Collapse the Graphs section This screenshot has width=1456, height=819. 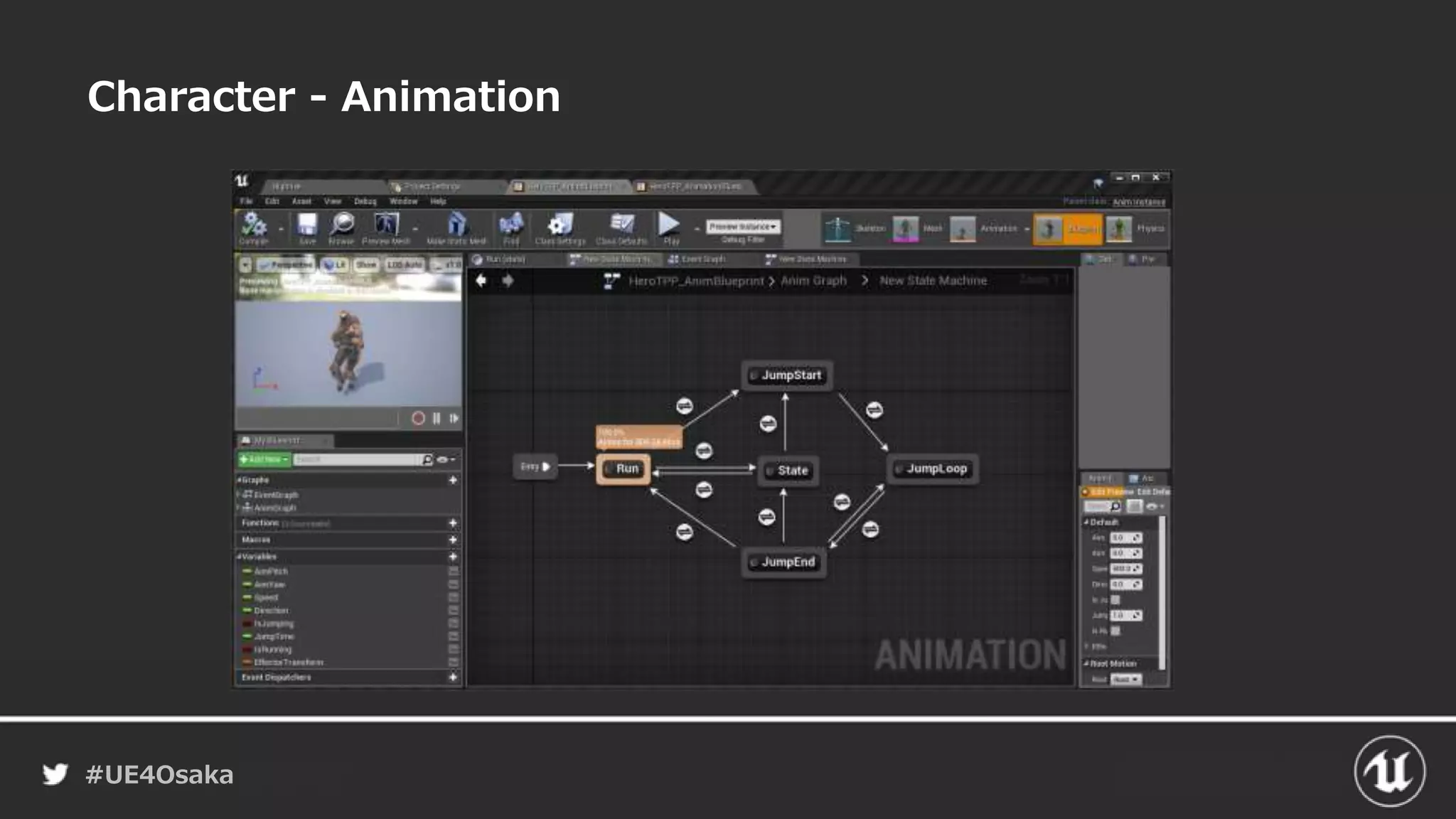(x=240, y=481)
